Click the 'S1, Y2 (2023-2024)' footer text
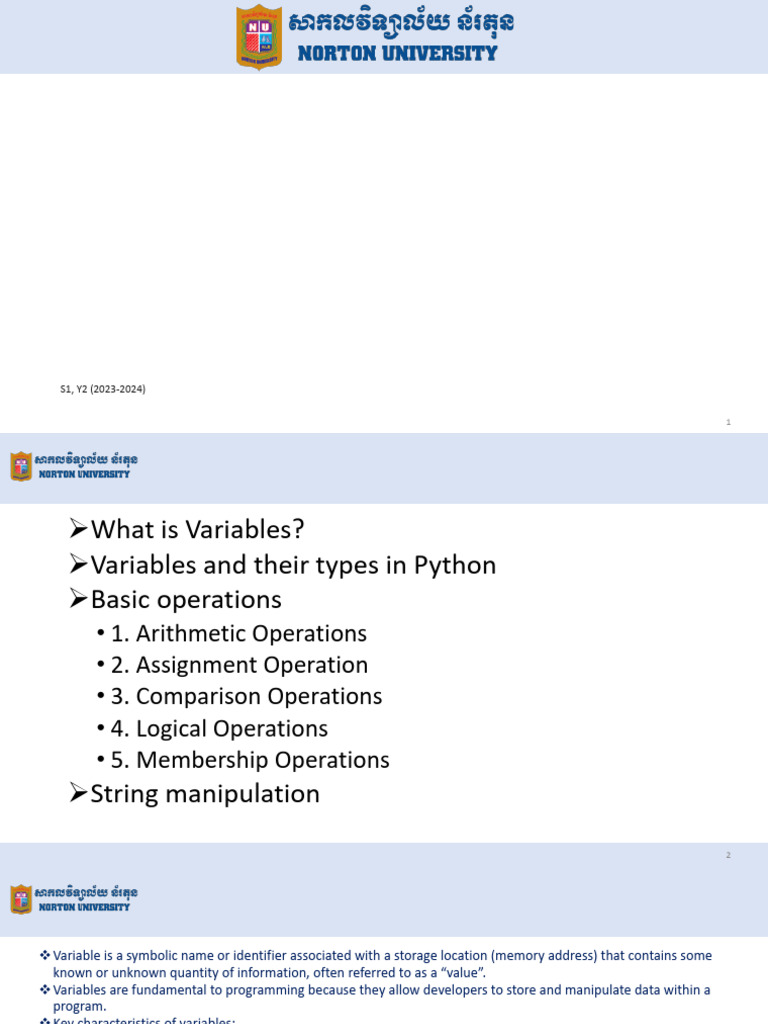Viewport: 768px width, 1024px height. [x=103, y=389]
